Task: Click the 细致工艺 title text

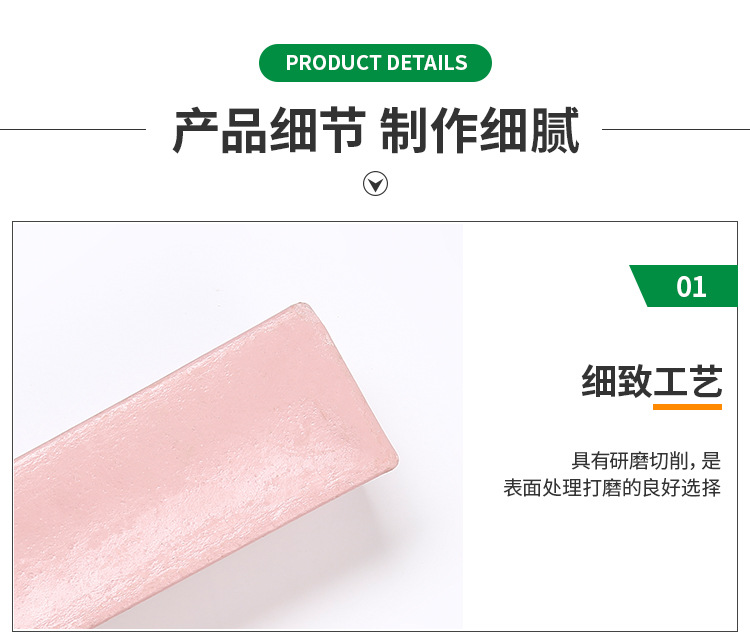Action: 651,381
